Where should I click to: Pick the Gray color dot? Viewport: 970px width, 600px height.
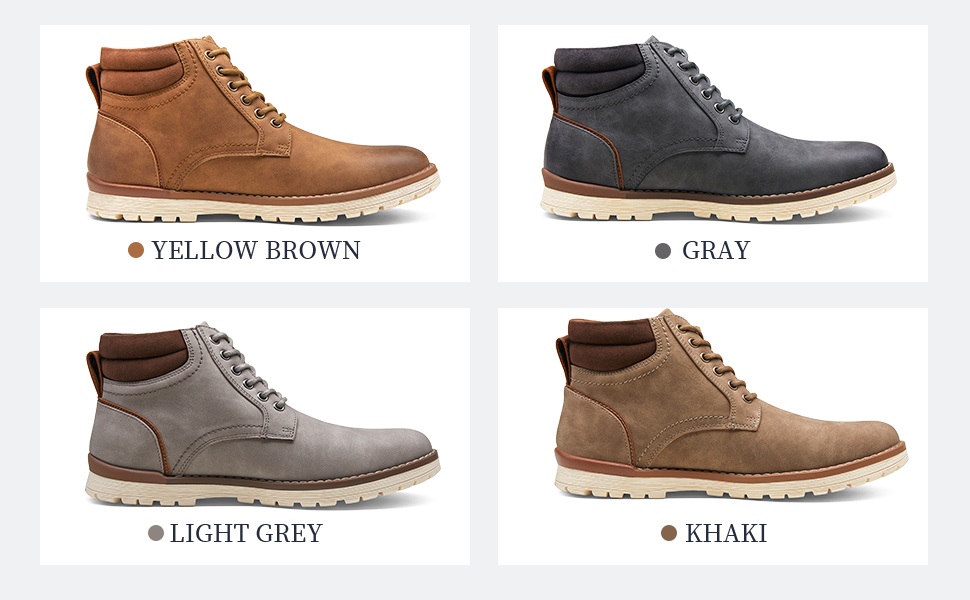point(663,251)
